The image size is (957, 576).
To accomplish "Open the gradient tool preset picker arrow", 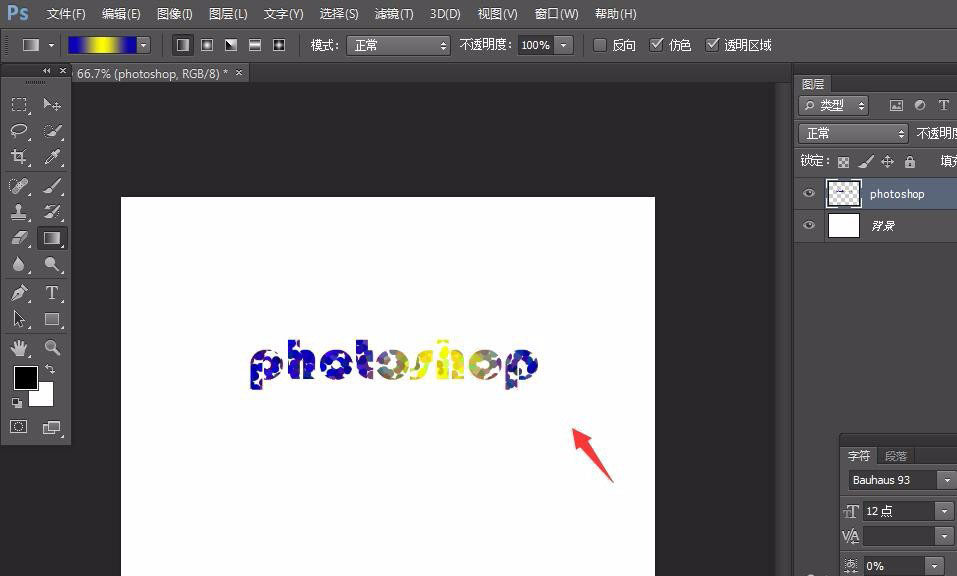I will (51, 45).
